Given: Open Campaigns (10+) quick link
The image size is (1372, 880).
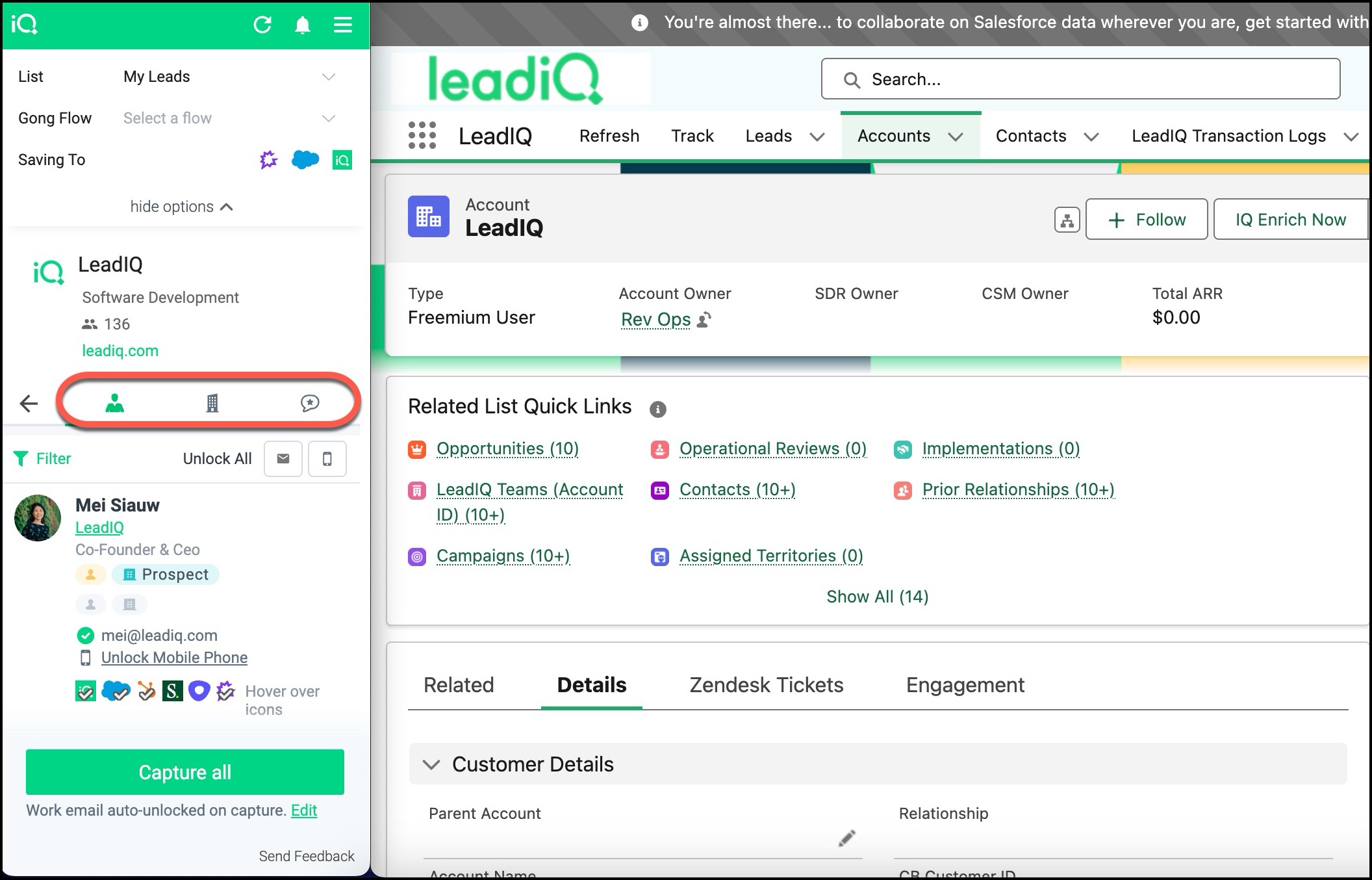Looking at the screenshot, I should (503, 556).
